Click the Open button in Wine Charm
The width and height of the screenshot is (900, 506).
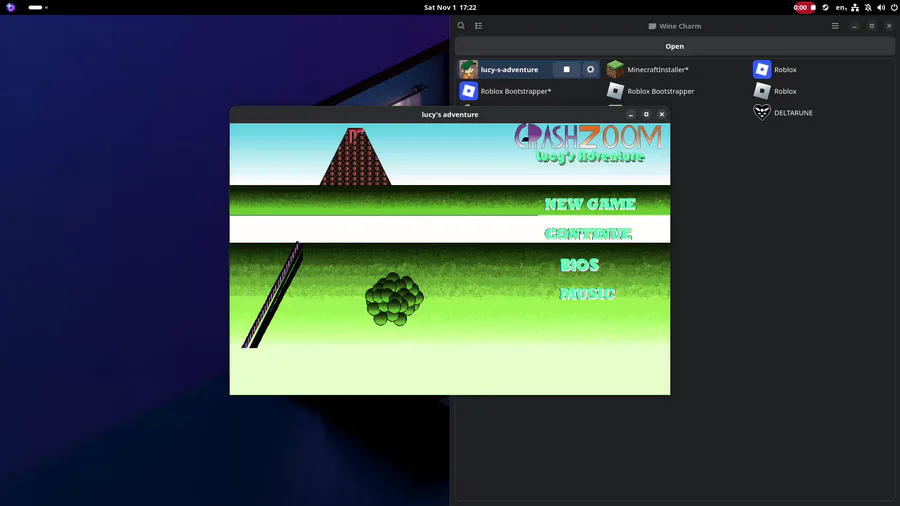click(x=674, y=46)
